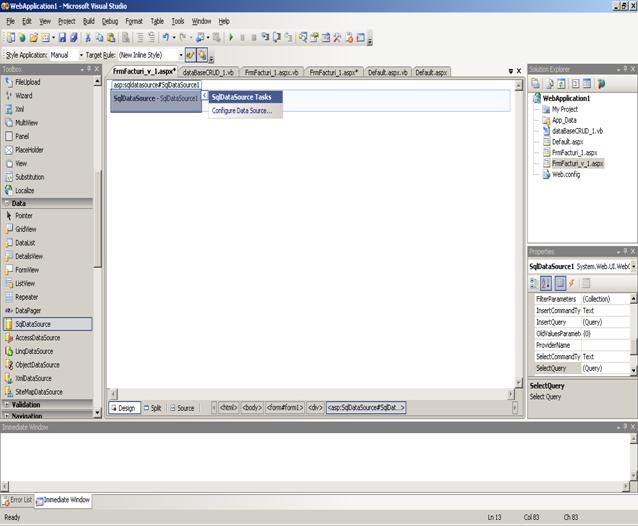Click Properties alphabetical sort icon
The height and width of the screenshot is (526, 638).
[x=546, y=283]
